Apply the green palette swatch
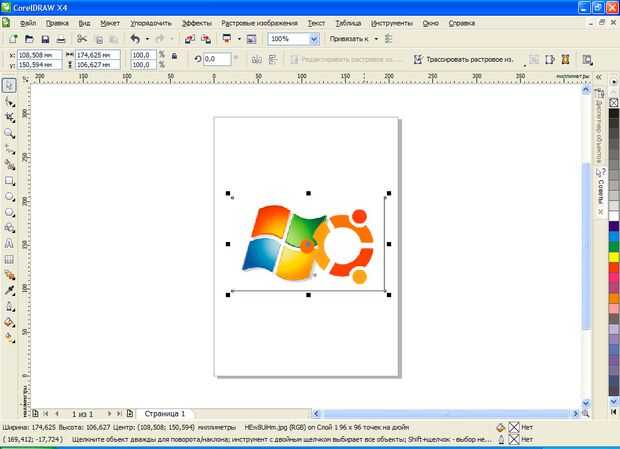Viewport: 620px width, 449px height. [x=614, y=247]
